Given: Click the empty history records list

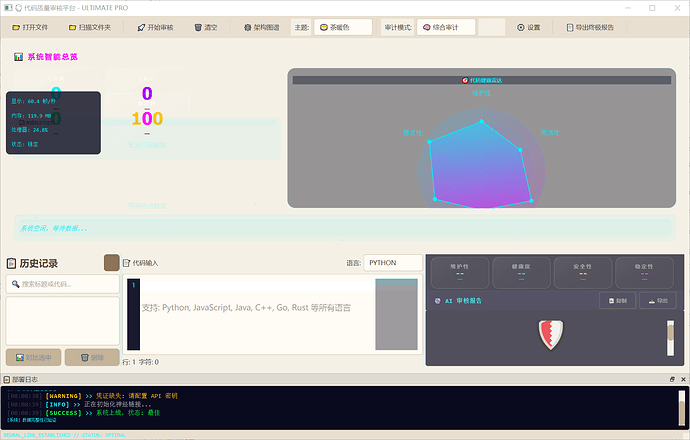Looking at the screenshot, I should [x=62, y=321].
